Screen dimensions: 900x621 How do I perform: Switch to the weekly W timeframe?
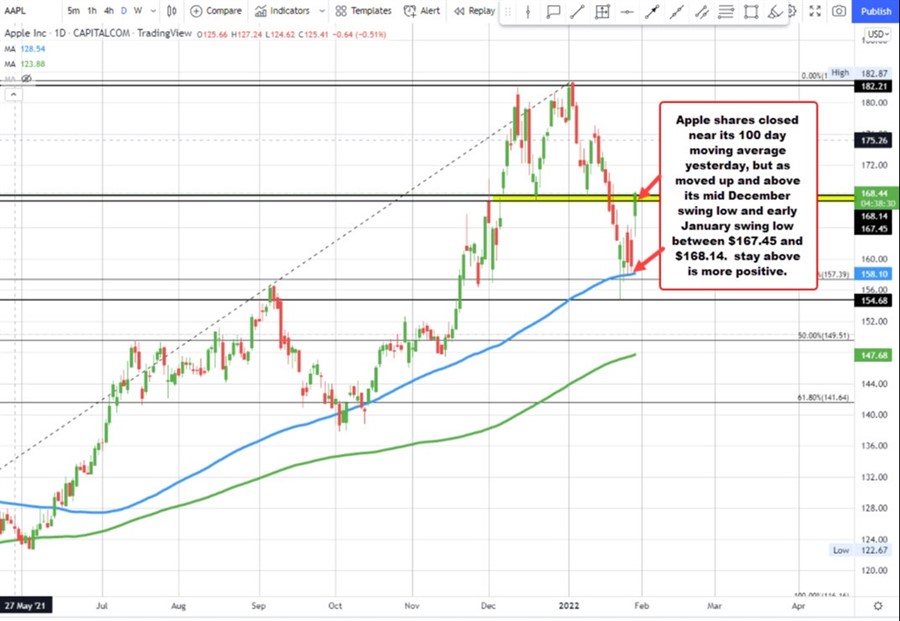coord(137,11)
